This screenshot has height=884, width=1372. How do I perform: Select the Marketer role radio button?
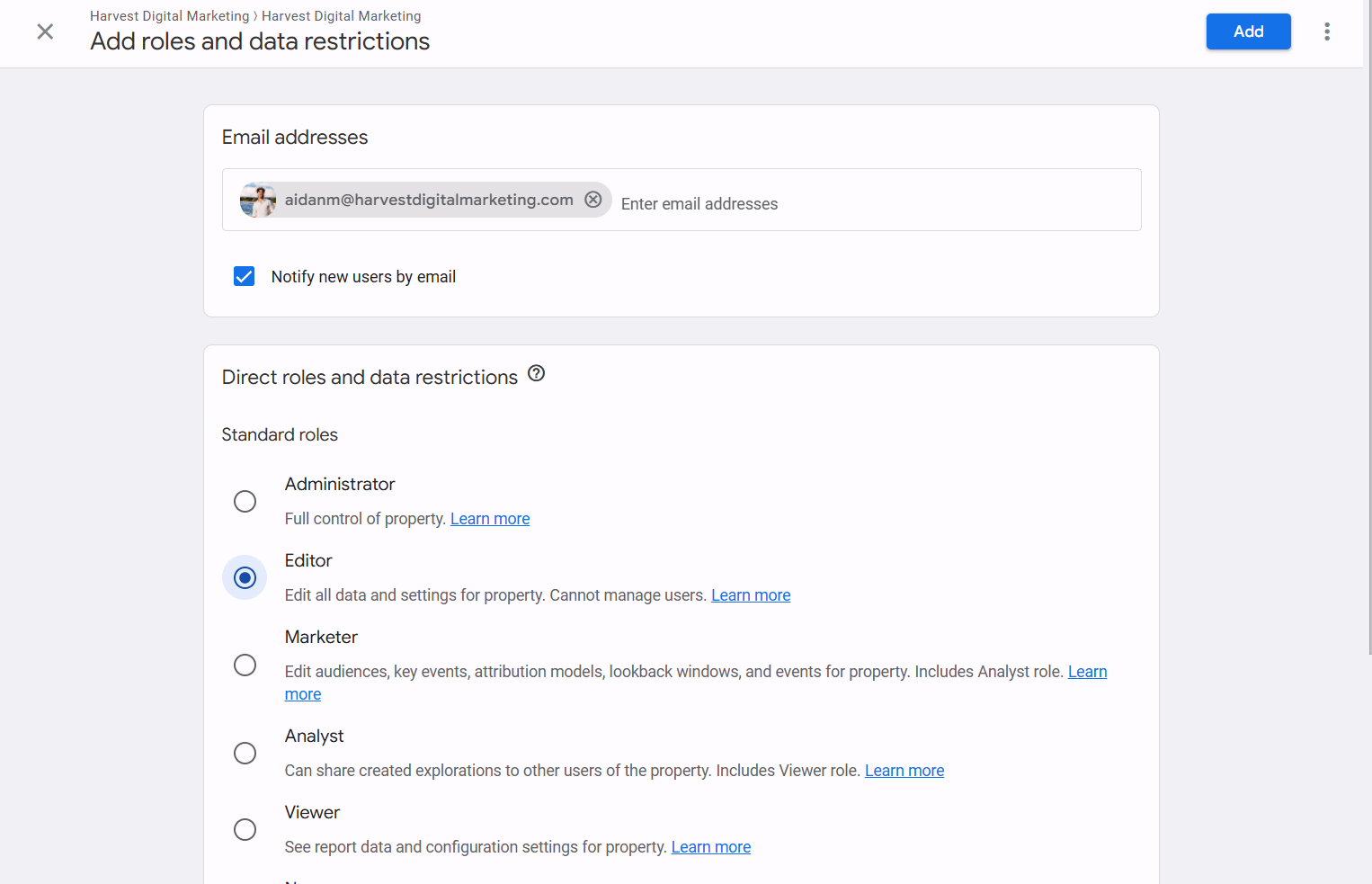tap(245, 665)
